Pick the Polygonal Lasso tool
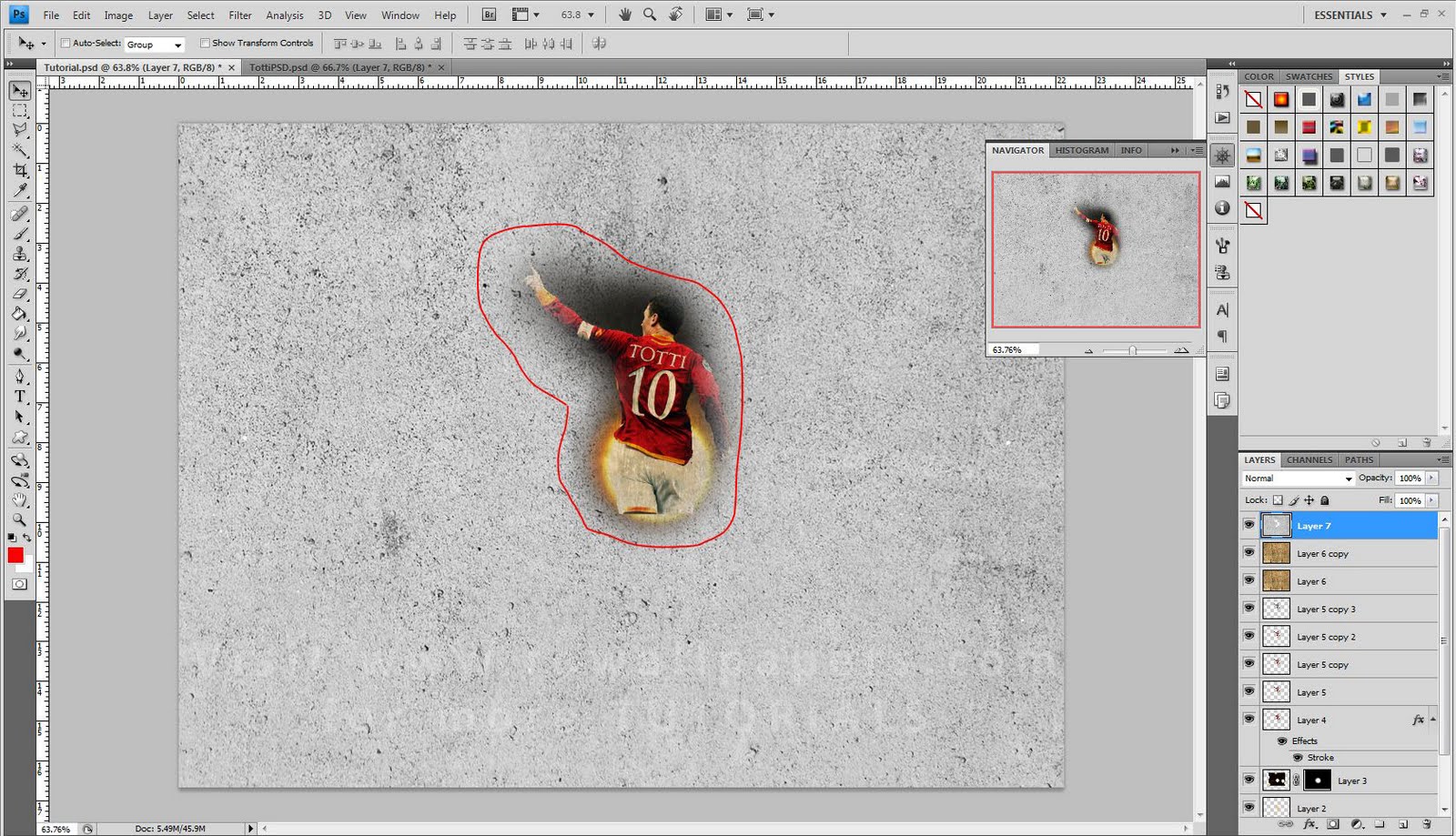The width and height of the screenshot is (1456, 836). point(20,130)
